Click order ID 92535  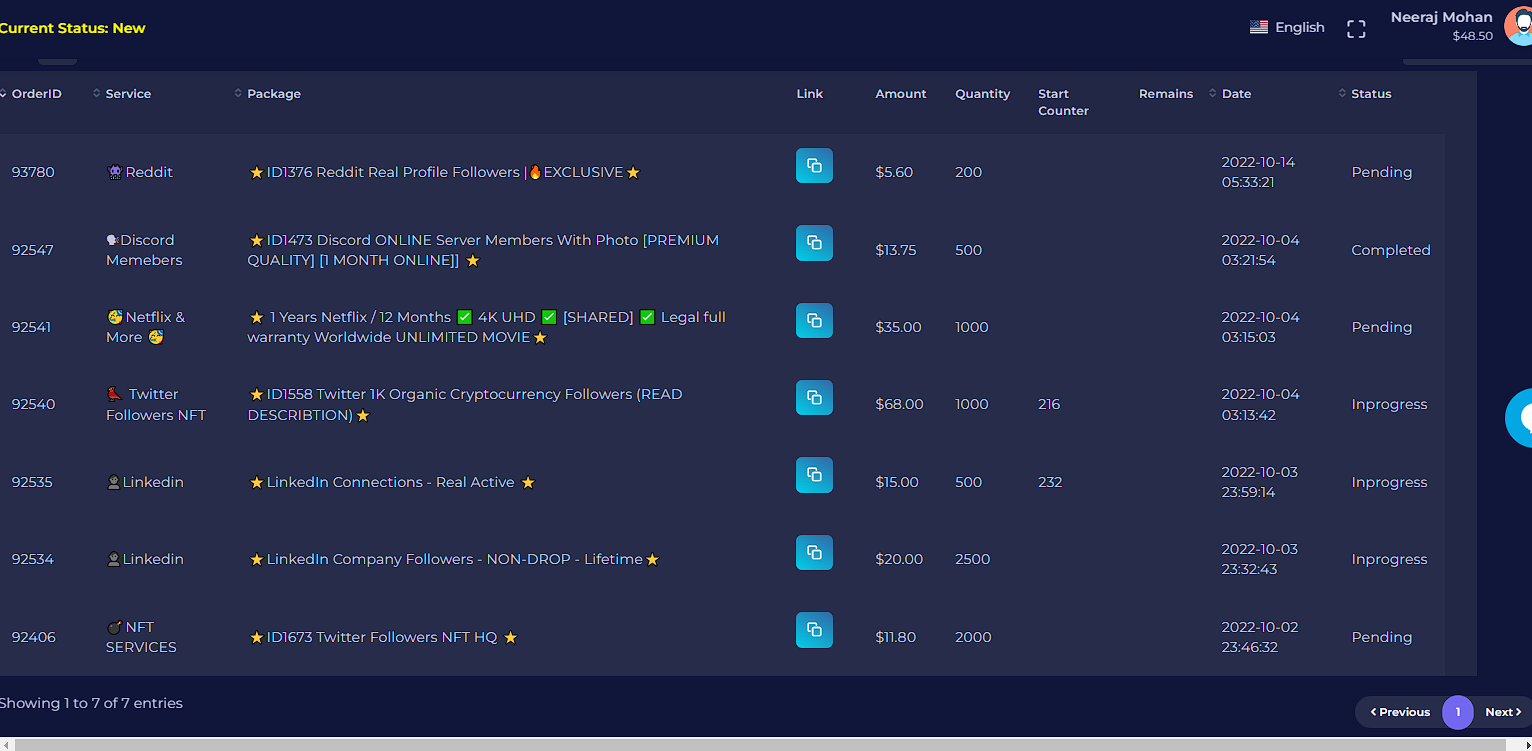pos(32,482)
